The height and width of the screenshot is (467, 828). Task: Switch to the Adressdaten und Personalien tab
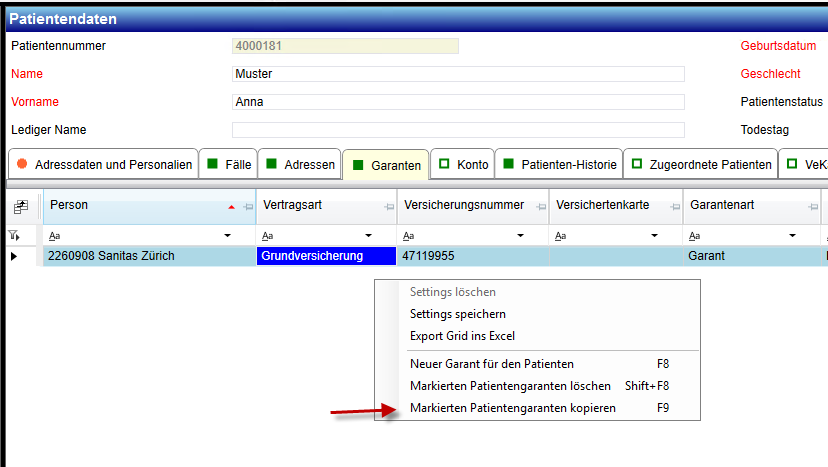tap(102, 164)
